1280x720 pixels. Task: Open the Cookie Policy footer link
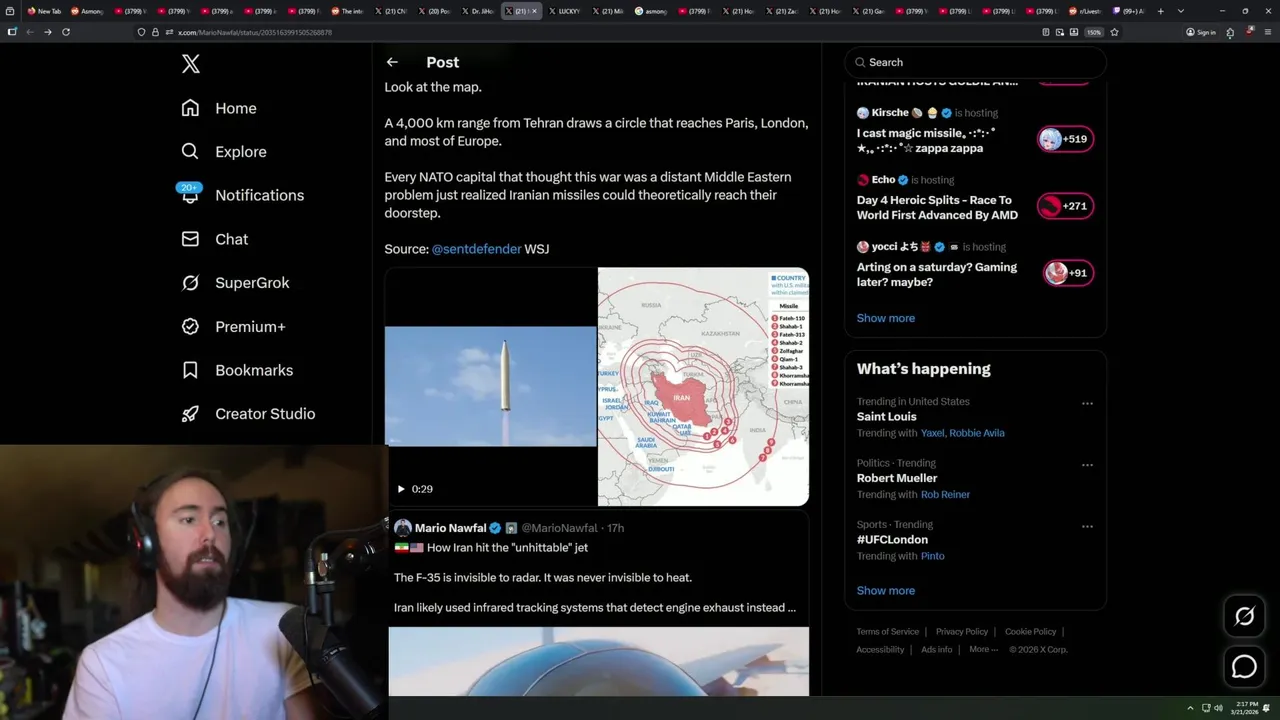(x=1030, y=632)
